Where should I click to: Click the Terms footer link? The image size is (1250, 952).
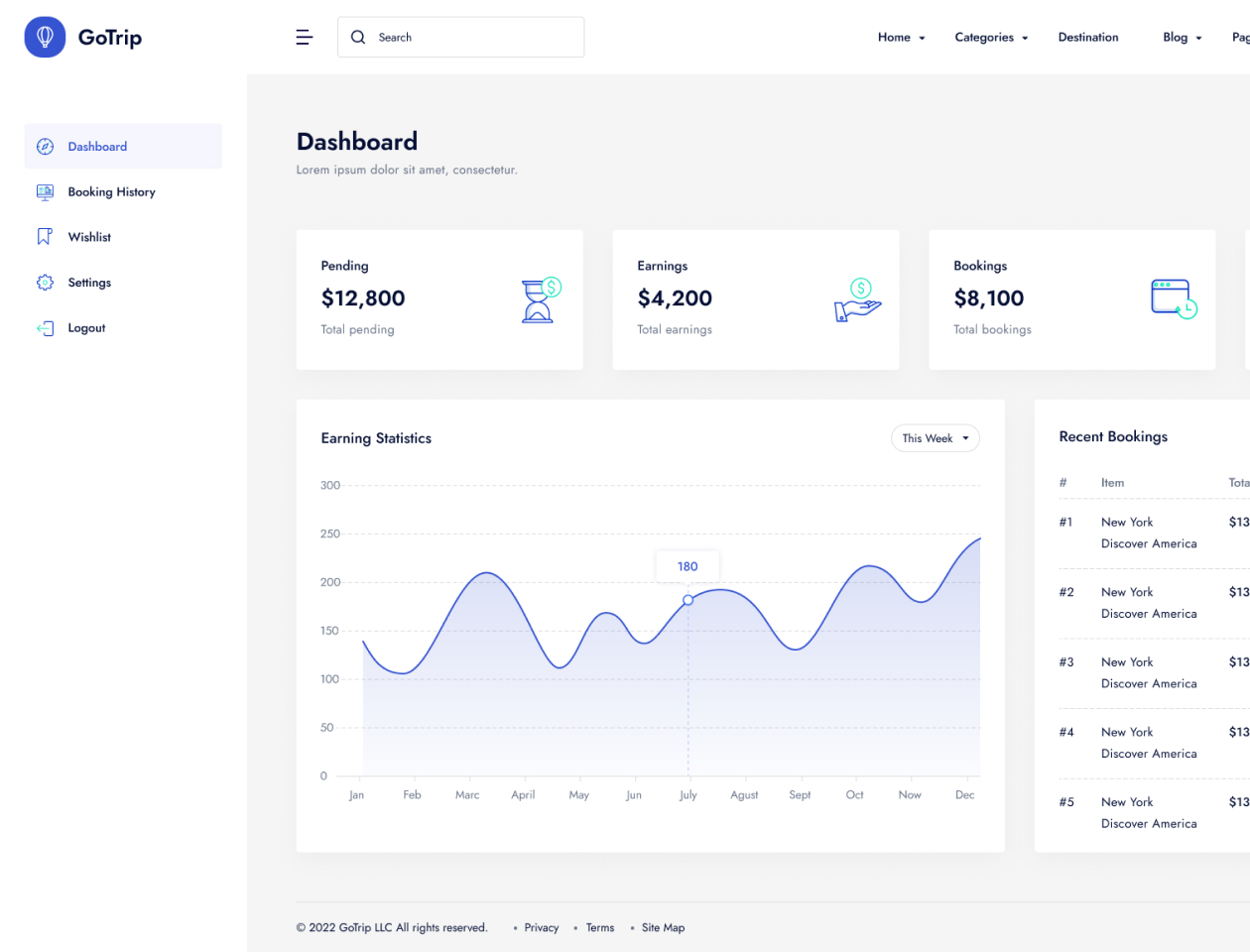click(x=599, y=927)
